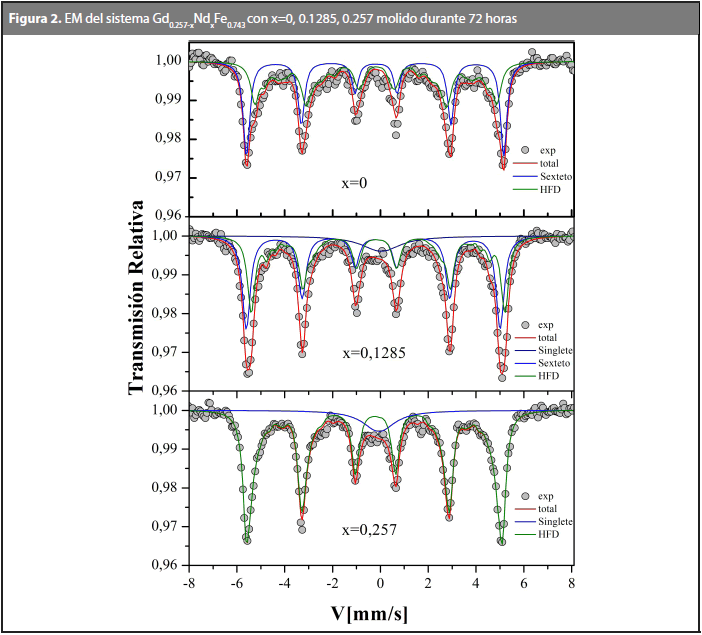Click the -8 tick on the x-axis
This screenshot has width=702, height=635.
pyautogui.click(x=187, y=582)
